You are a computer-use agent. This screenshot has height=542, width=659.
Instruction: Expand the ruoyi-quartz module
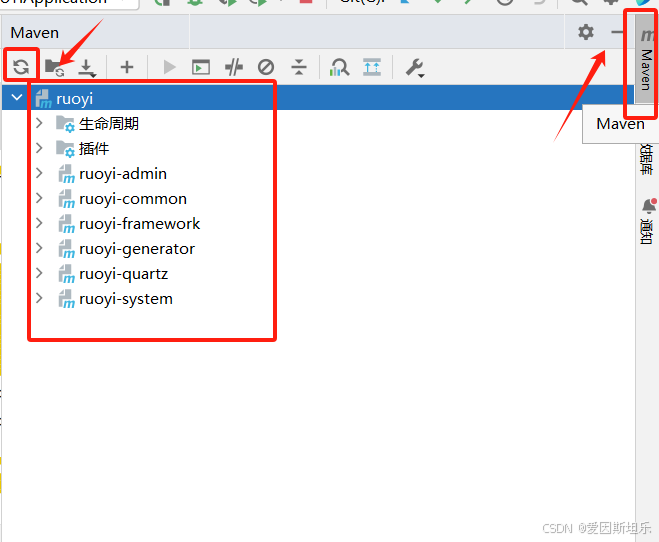[39, 273]
